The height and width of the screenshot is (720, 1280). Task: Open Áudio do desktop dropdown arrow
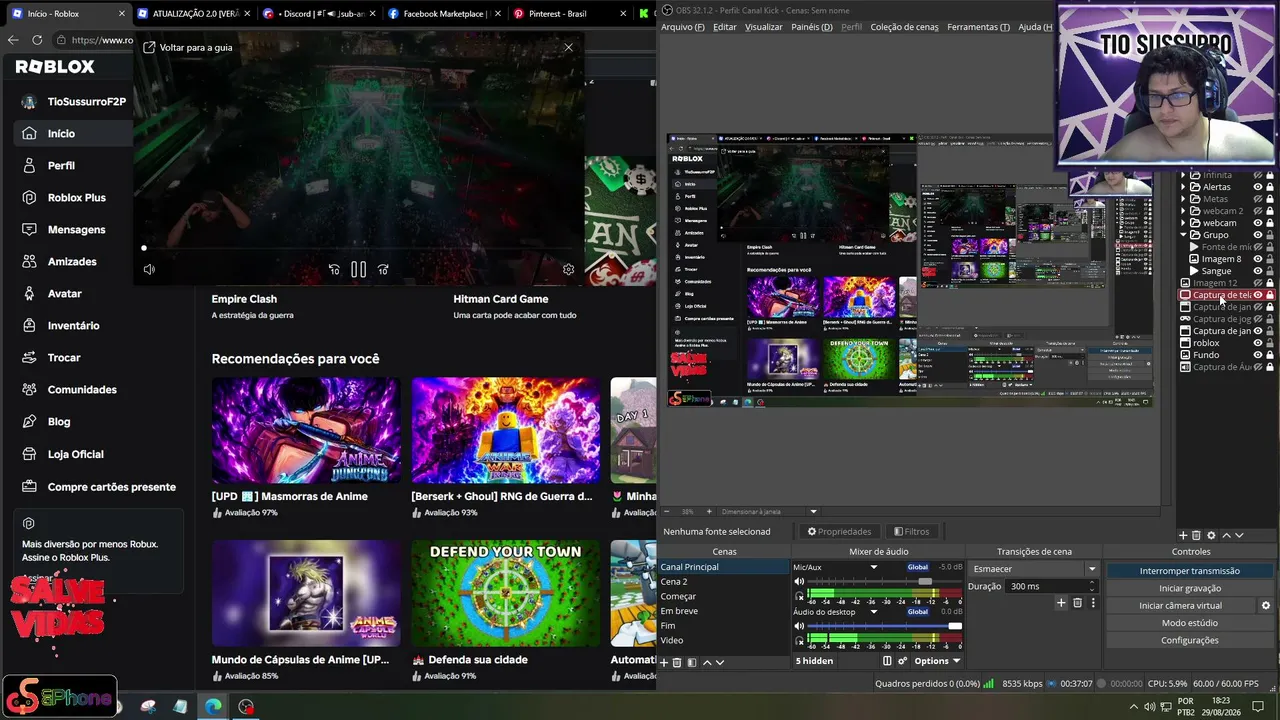click(873, 611)
